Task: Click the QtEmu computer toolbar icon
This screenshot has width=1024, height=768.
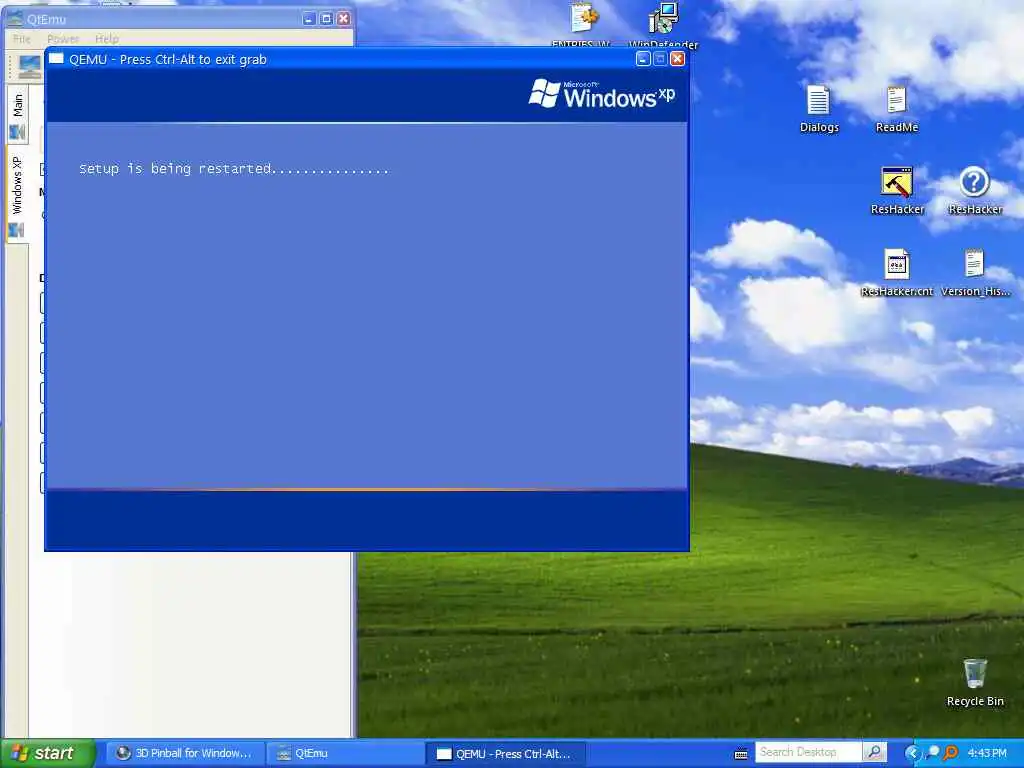Action: (x=29, y=67)
